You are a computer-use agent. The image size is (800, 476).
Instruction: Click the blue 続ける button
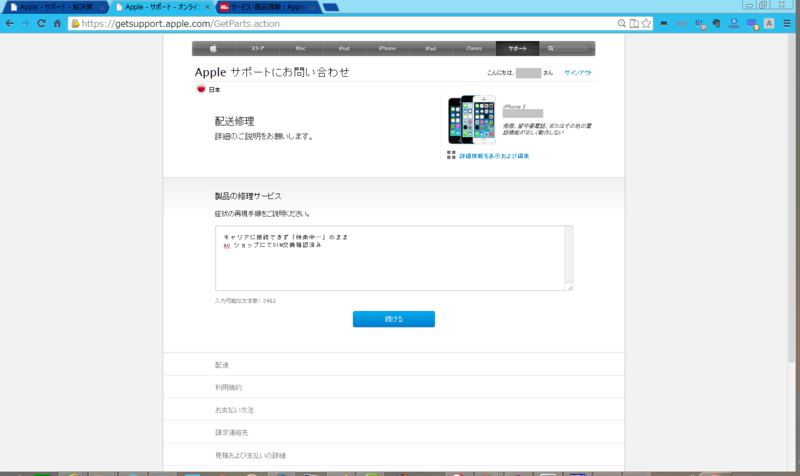pyautogui.click(x=394, y=319)
